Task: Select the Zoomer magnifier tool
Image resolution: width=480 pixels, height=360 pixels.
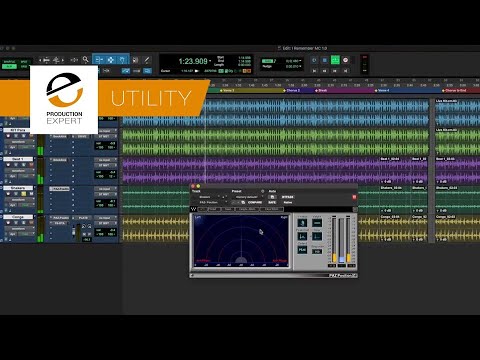Action: coord(86,60)
